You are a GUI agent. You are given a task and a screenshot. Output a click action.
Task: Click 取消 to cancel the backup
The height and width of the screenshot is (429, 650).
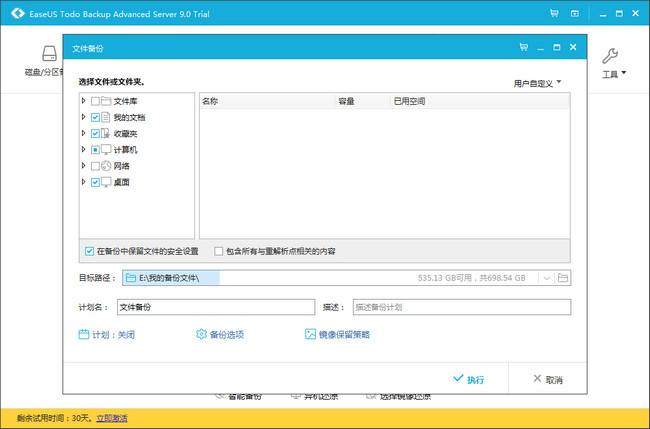(x=548, y=379)
